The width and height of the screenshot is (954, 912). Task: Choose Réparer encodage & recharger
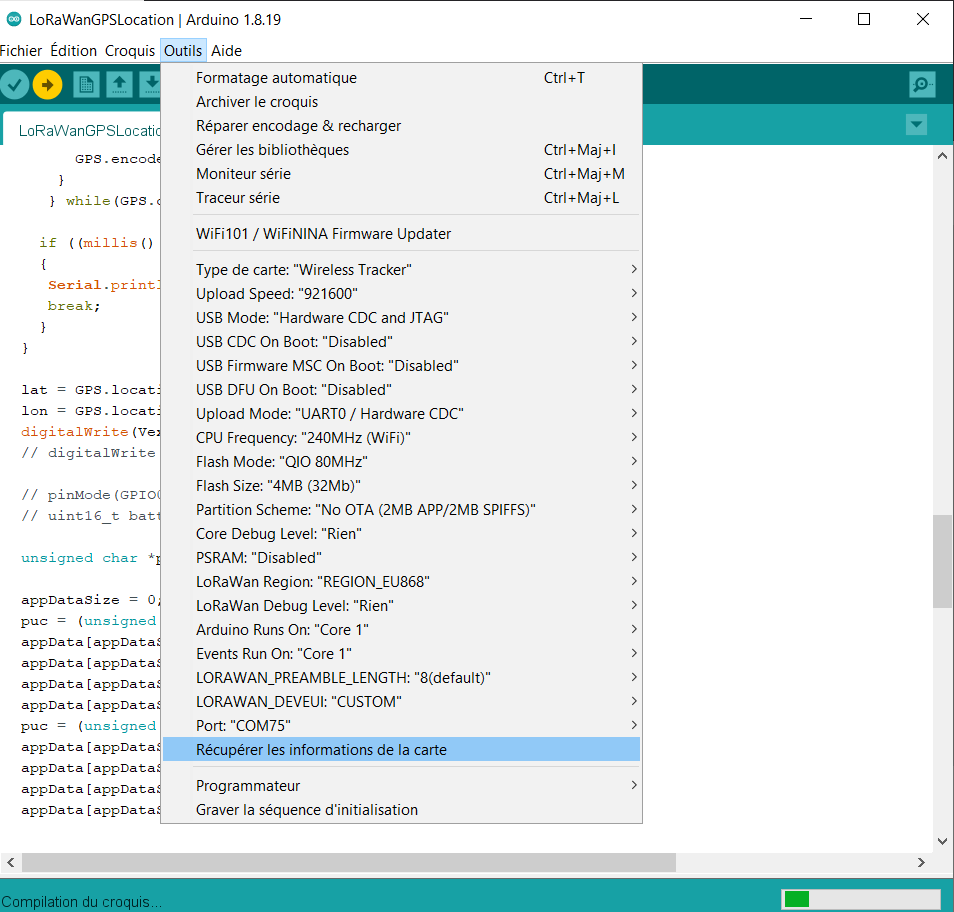pos(401,126)
